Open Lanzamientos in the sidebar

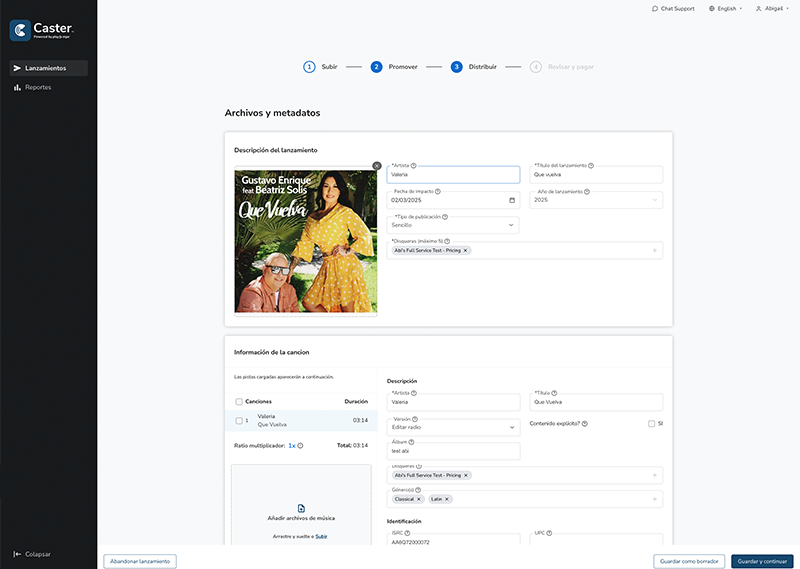[49, 68]
